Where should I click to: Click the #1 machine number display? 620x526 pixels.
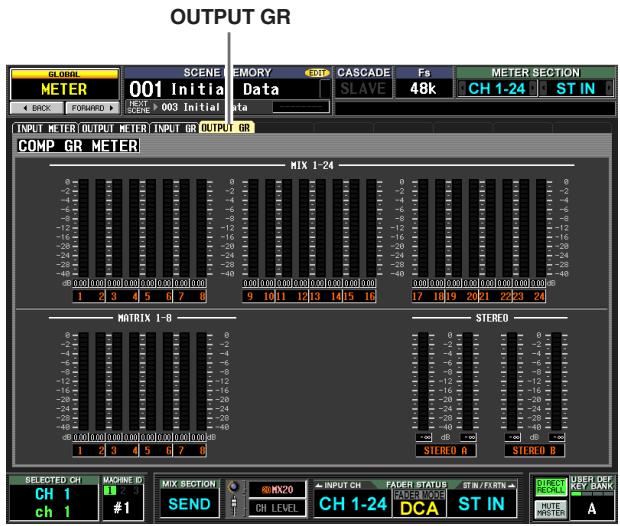pyautogui.click(x=122, y=507)
